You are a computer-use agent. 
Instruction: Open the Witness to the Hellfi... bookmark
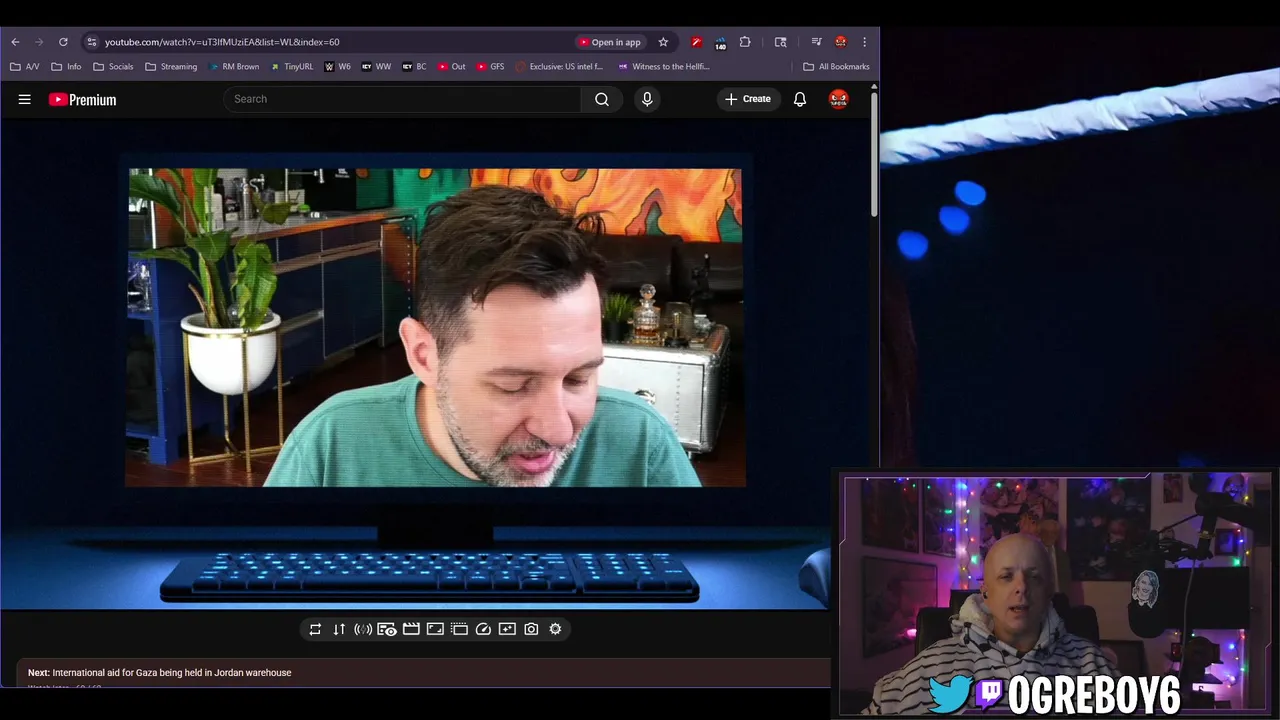tap(664, 67)
